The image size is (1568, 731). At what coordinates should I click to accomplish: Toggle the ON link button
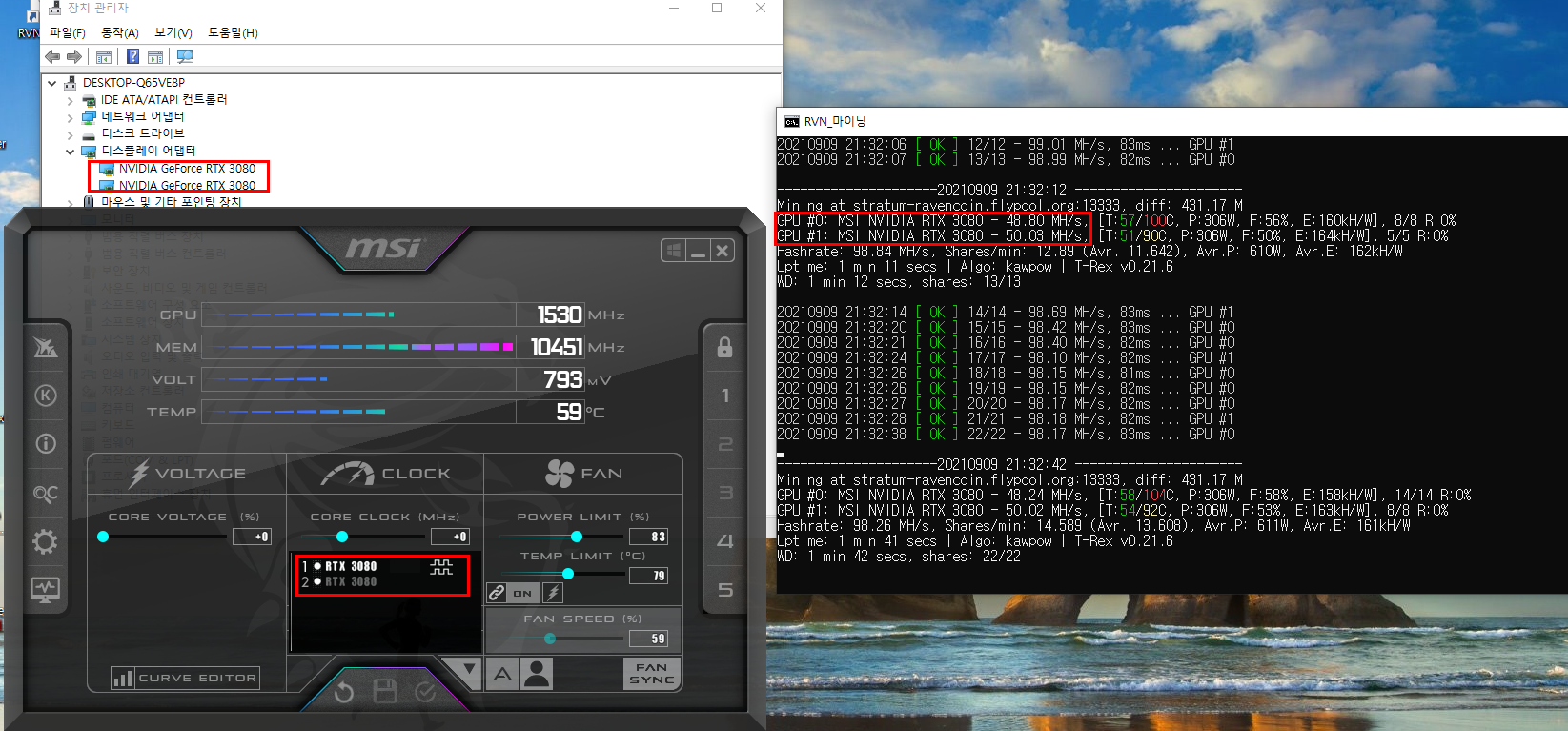click(x=522, y=593)
